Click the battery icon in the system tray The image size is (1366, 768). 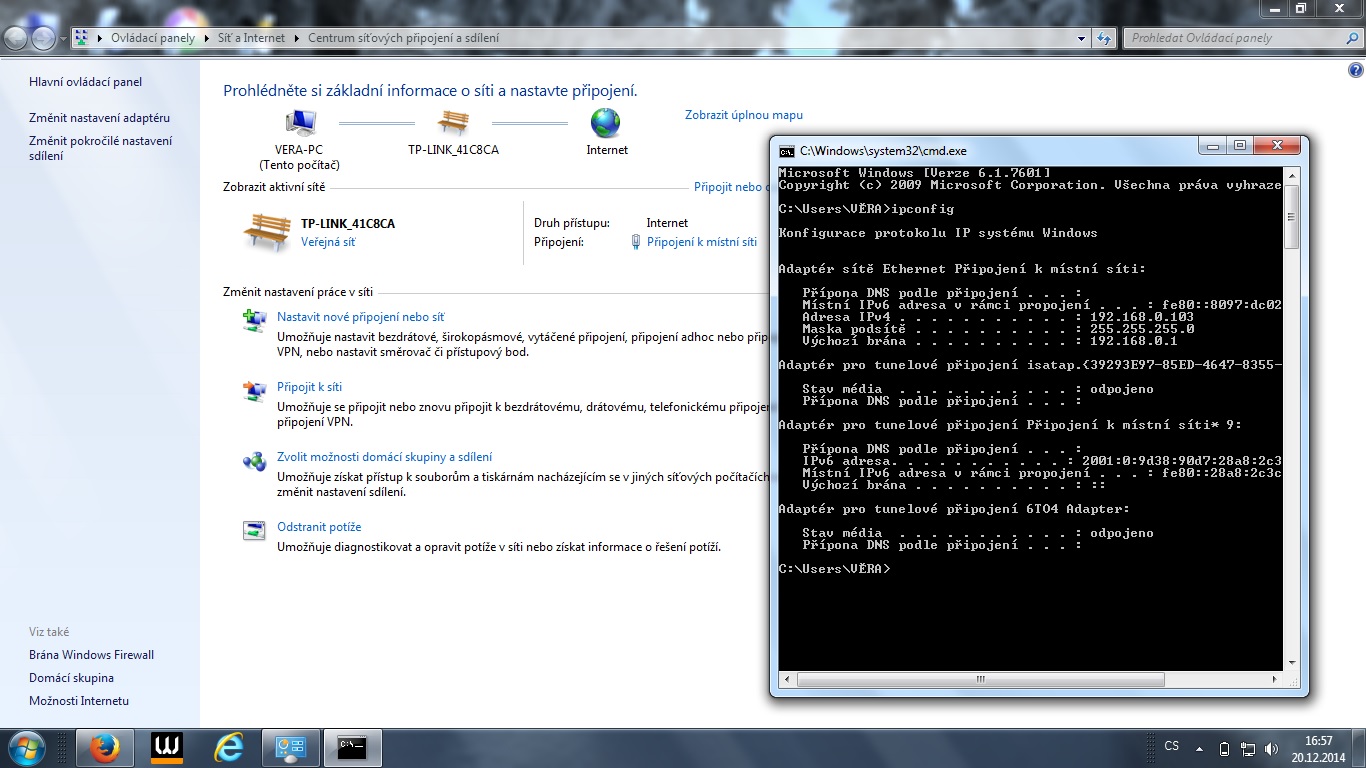[x=1225, y=748]
